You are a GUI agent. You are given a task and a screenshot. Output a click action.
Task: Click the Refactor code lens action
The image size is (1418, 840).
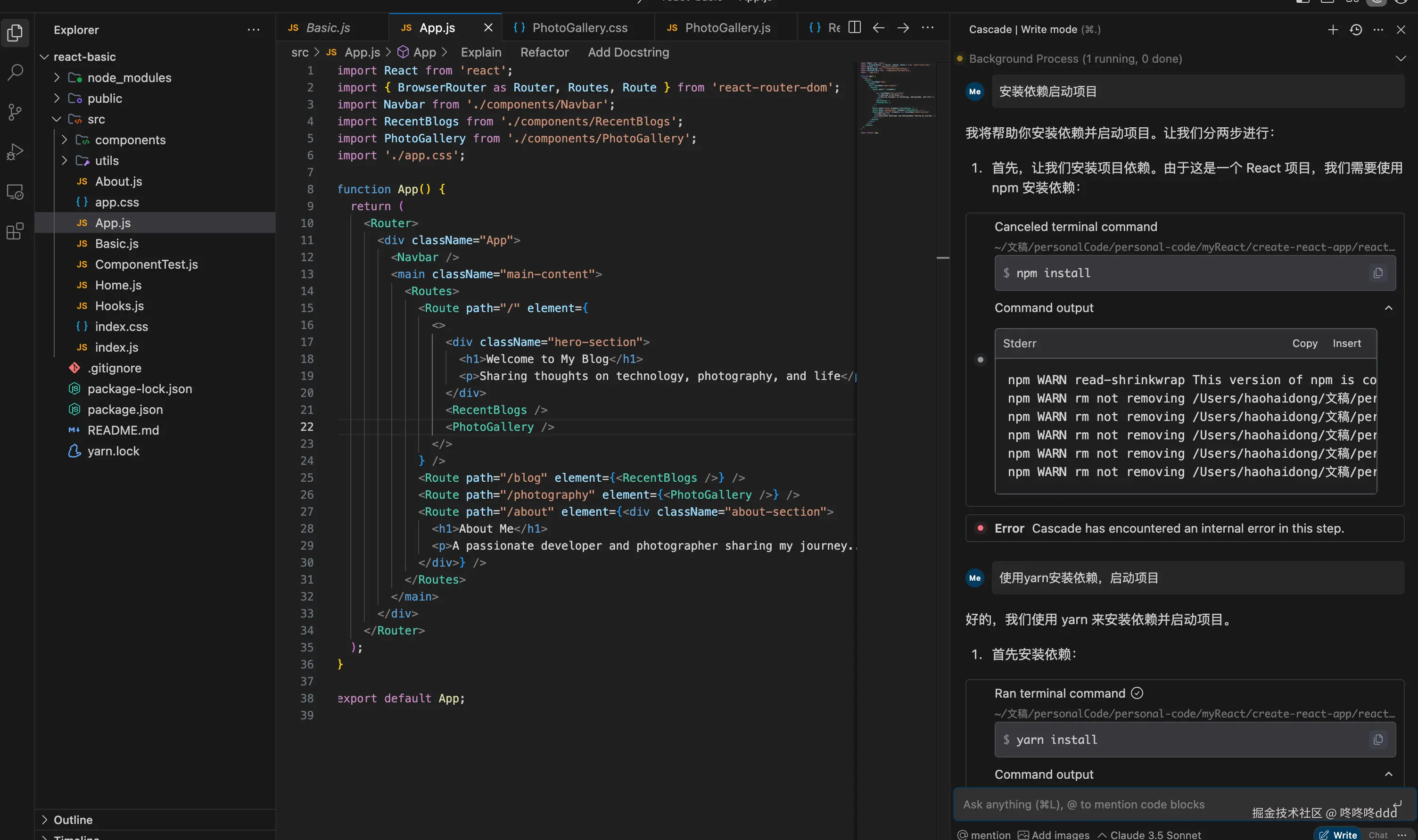(544, 52)
